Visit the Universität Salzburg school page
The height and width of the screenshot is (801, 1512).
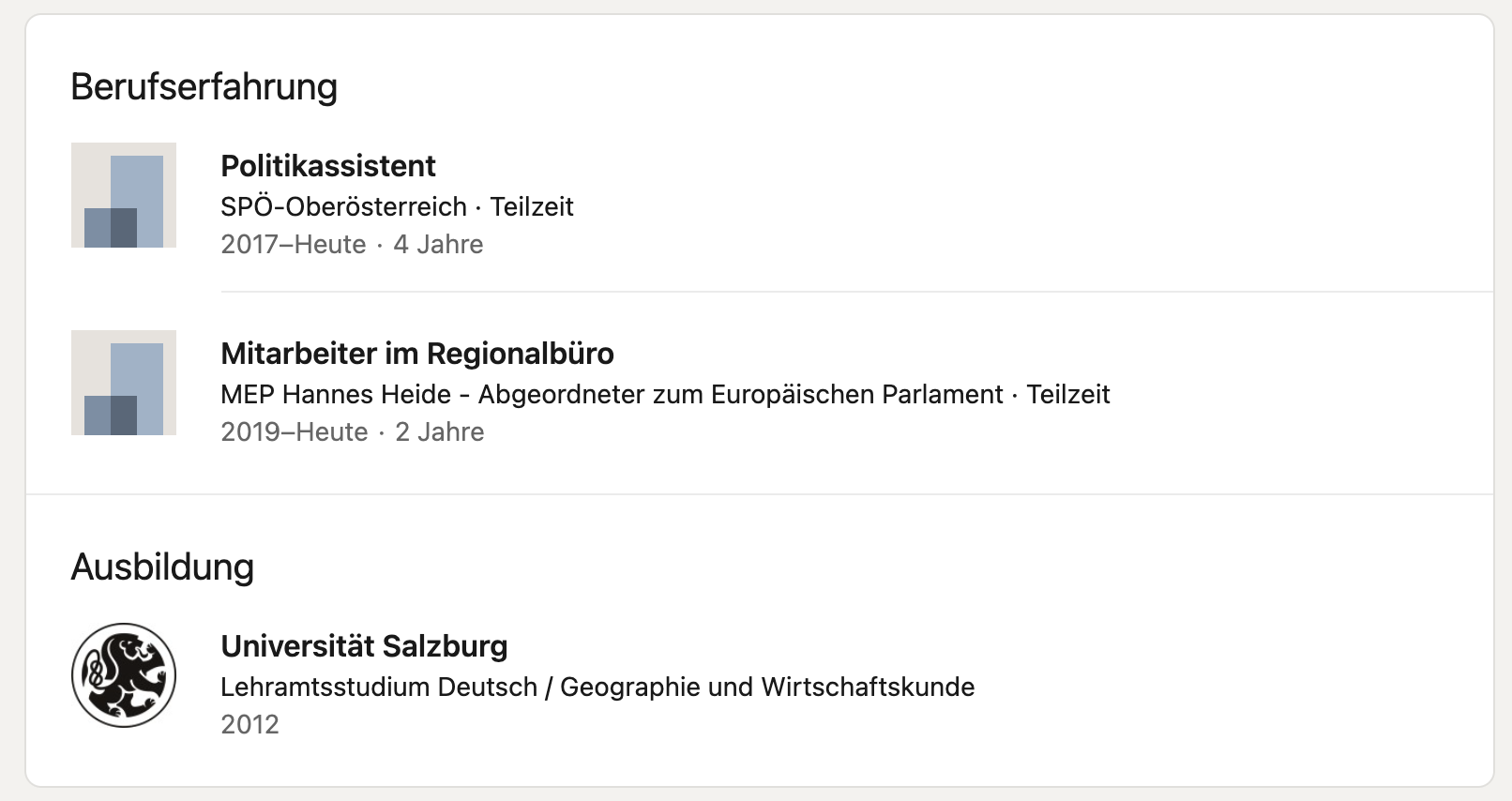point(364,646)
